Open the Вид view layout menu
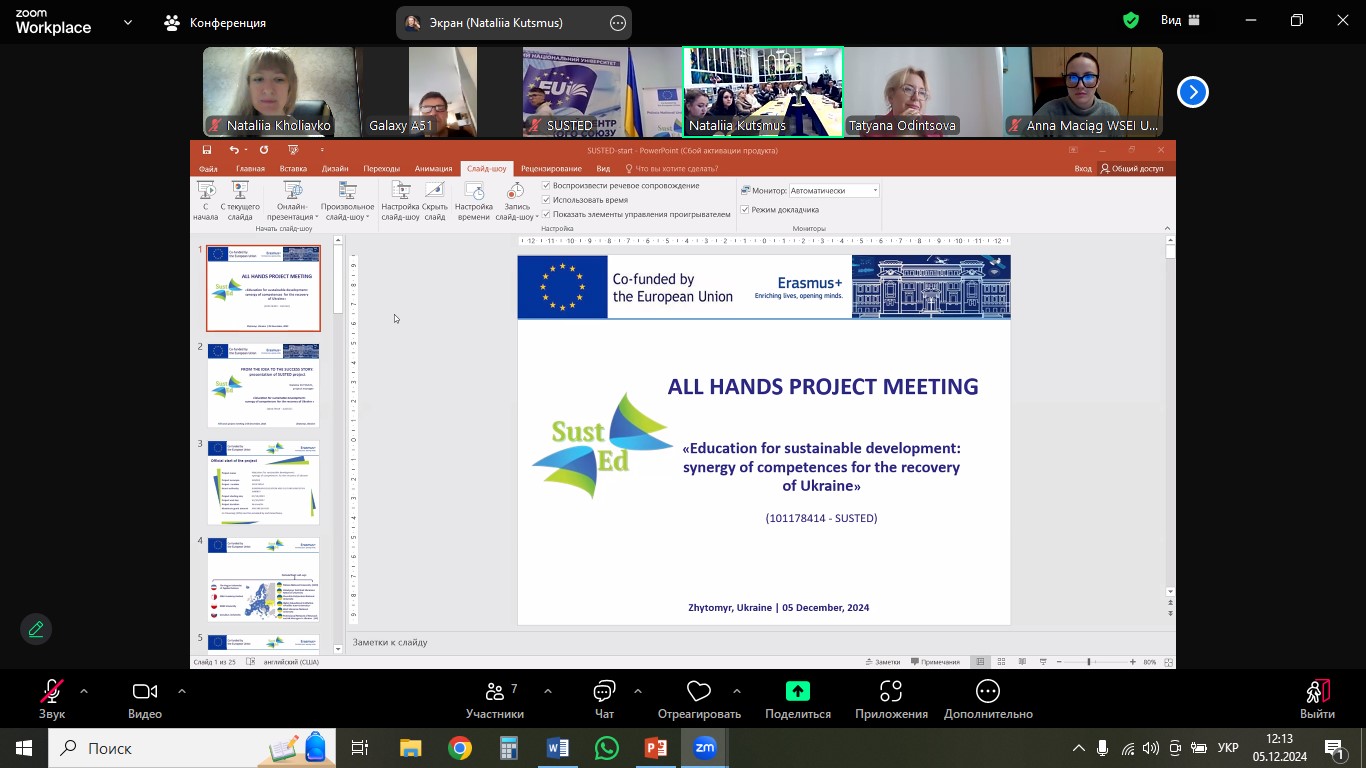Image resolution: width=1366 pixels, height=768 pixels. click(1178, 20)
